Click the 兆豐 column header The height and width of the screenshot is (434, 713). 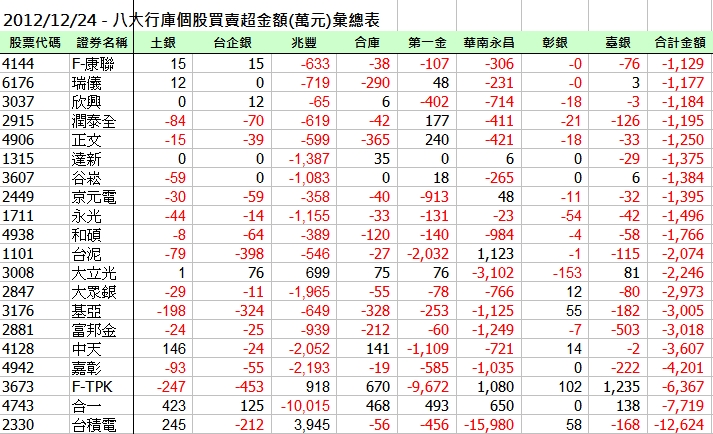pyautogui.click(x=304, y=43)
